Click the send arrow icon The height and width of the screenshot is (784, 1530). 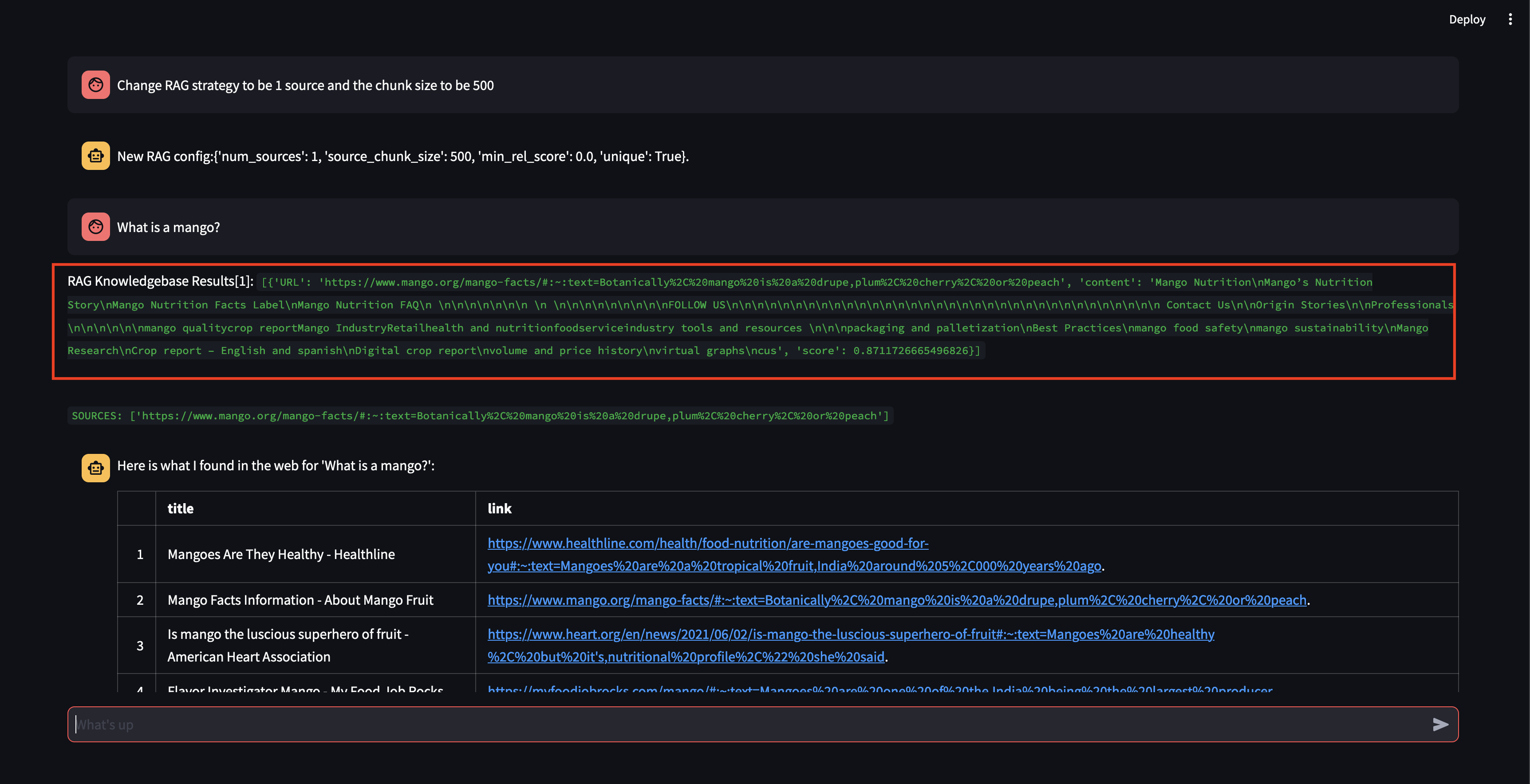point(1440,724)
